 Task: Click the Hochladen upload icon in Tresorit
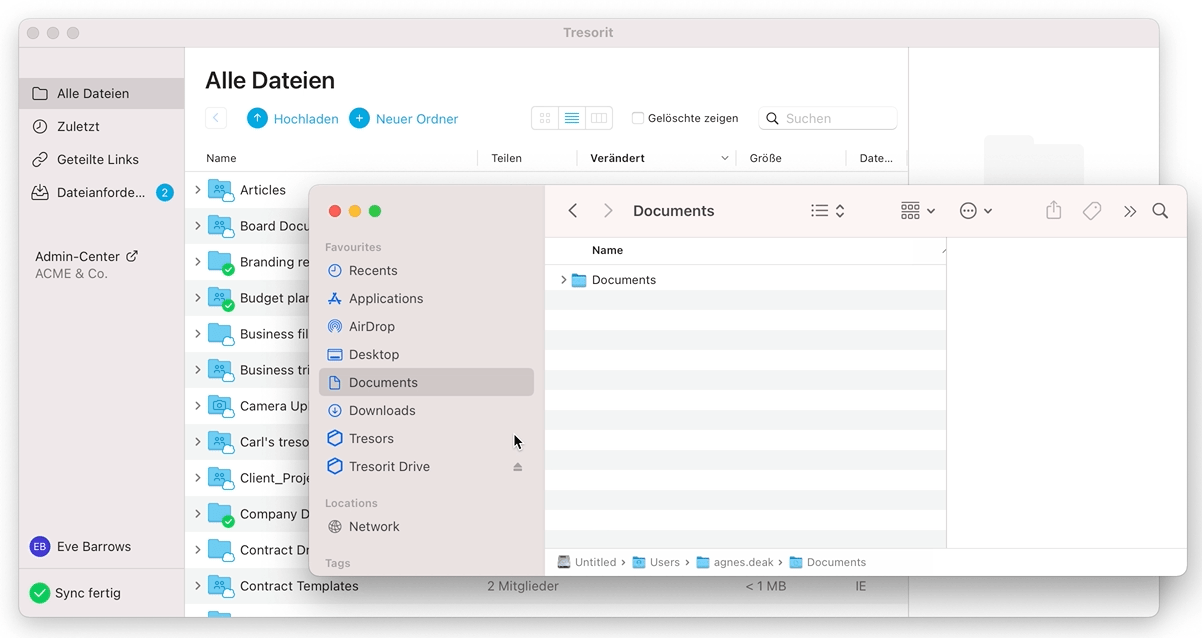coord(257,118)
